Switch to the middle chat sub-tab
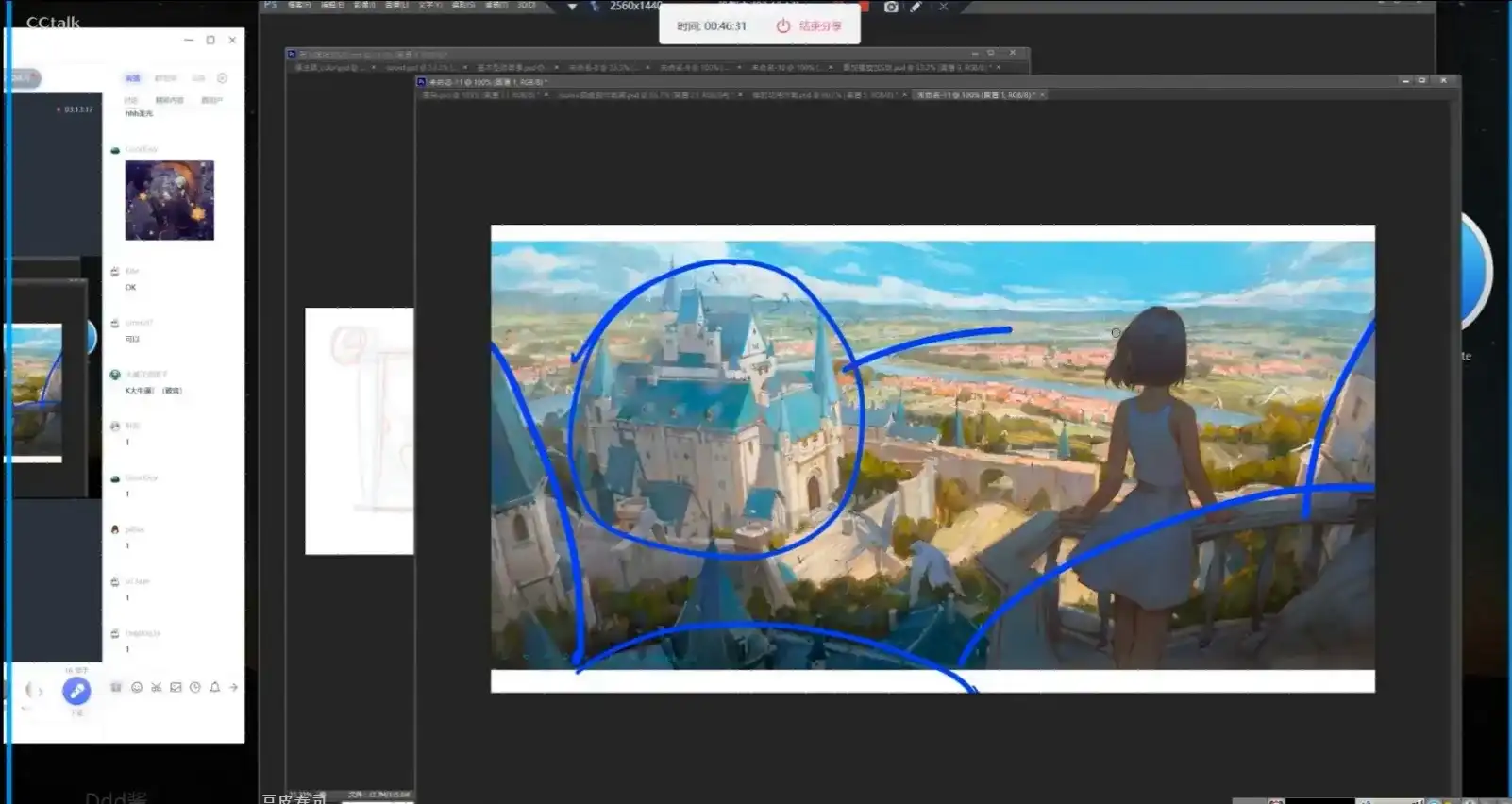Screen dimensions: 1512x804 pos(169,100)
